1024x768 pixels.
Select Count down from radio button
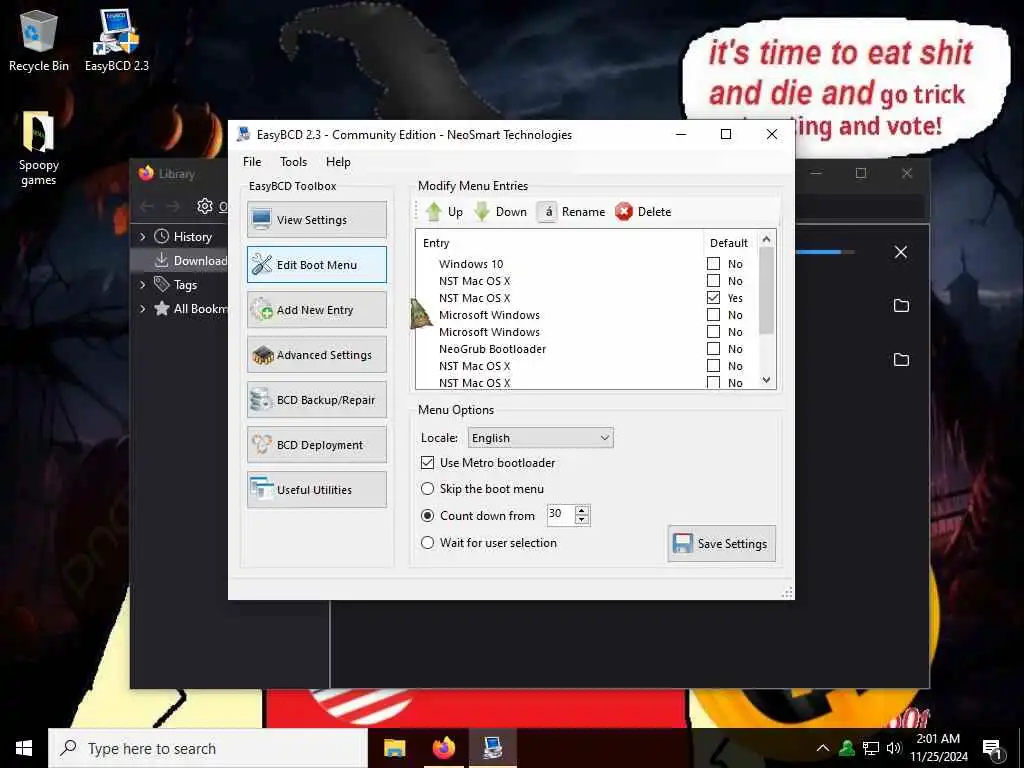pyautogui.click(x=427, y=515)
